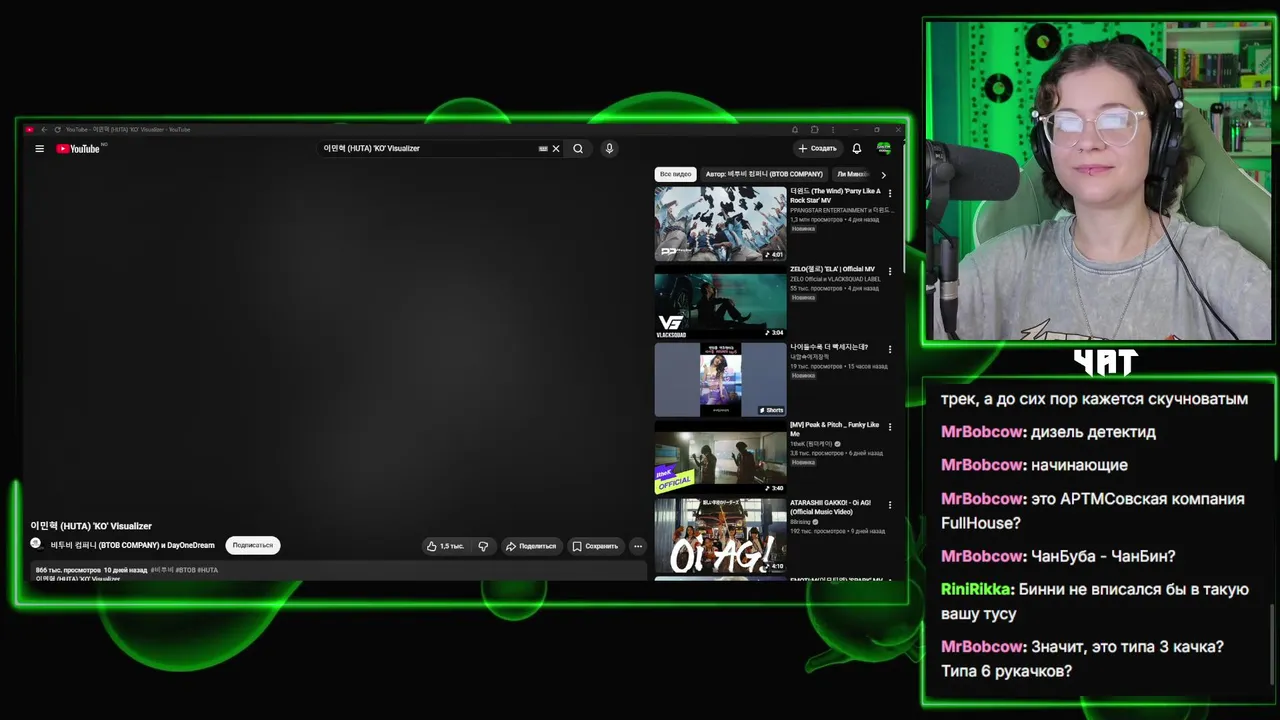Select the 'Все видео' filter chip

(675, 174)
